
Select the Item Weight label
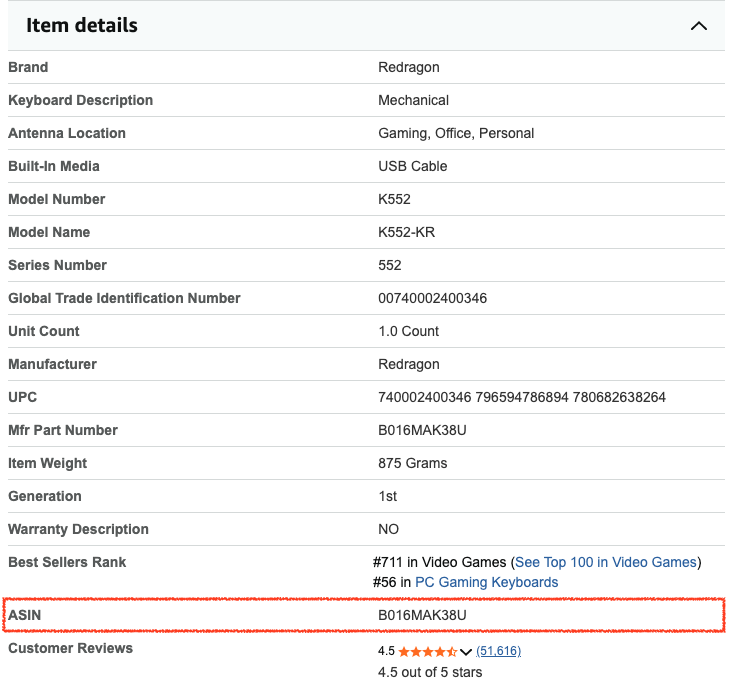click(x=47, y=463)
